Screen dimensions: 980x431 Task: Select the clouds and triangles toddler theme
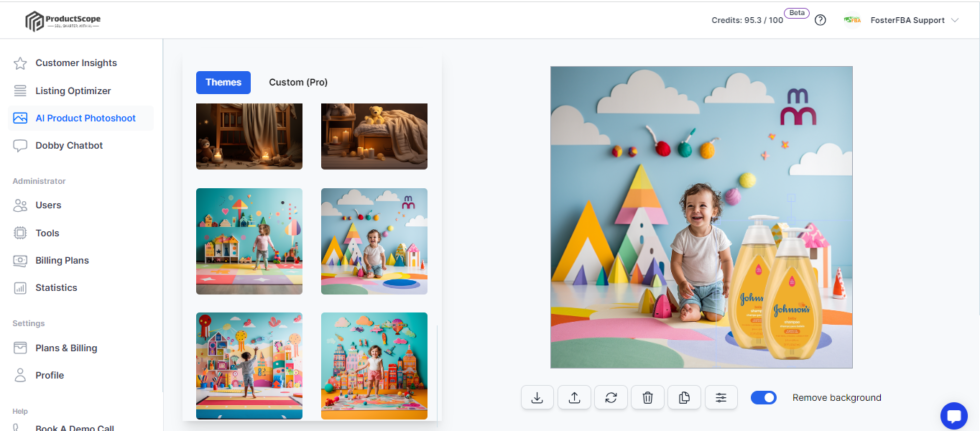[x=374, y=241]
